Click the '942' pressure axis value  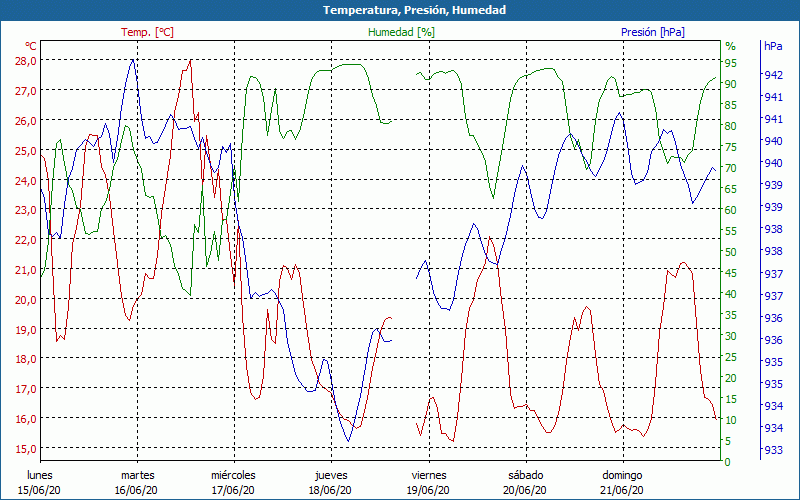click(773, 75)
